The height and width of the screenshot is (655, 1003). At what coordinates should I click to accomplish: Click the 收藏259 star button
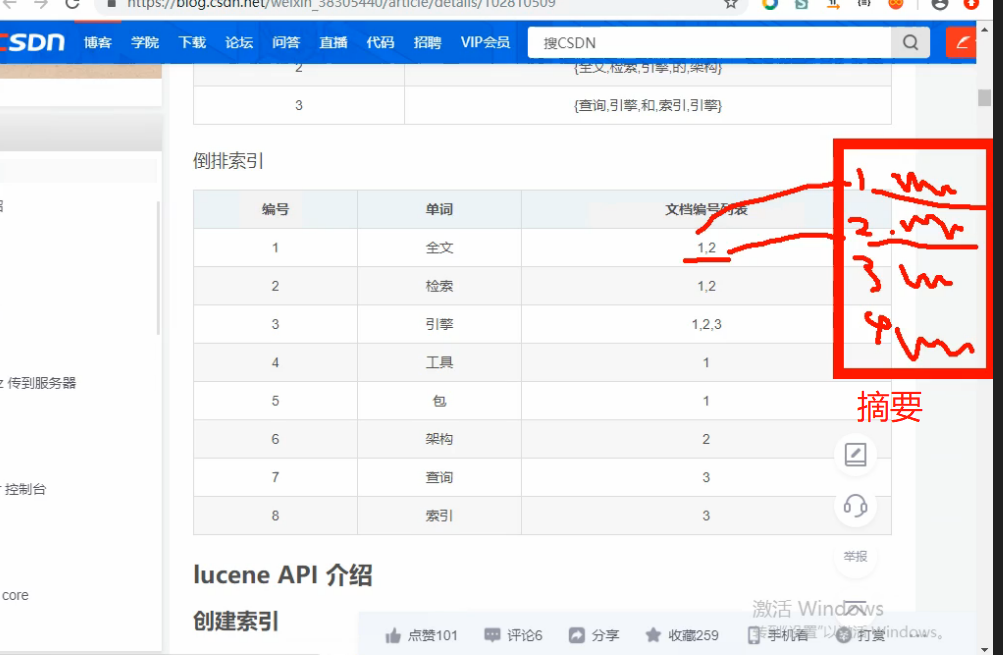[682, 635]
